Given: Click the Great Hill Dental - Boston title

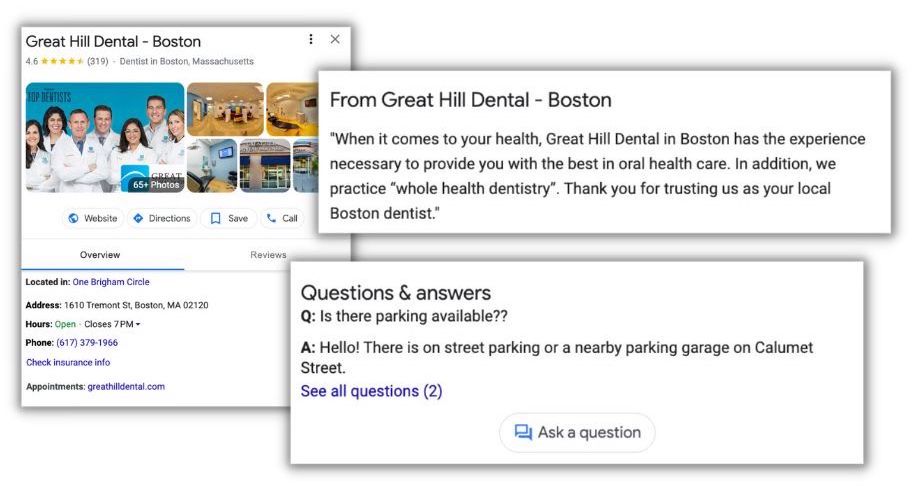Looking at the screenshot, I should point(113,42).
